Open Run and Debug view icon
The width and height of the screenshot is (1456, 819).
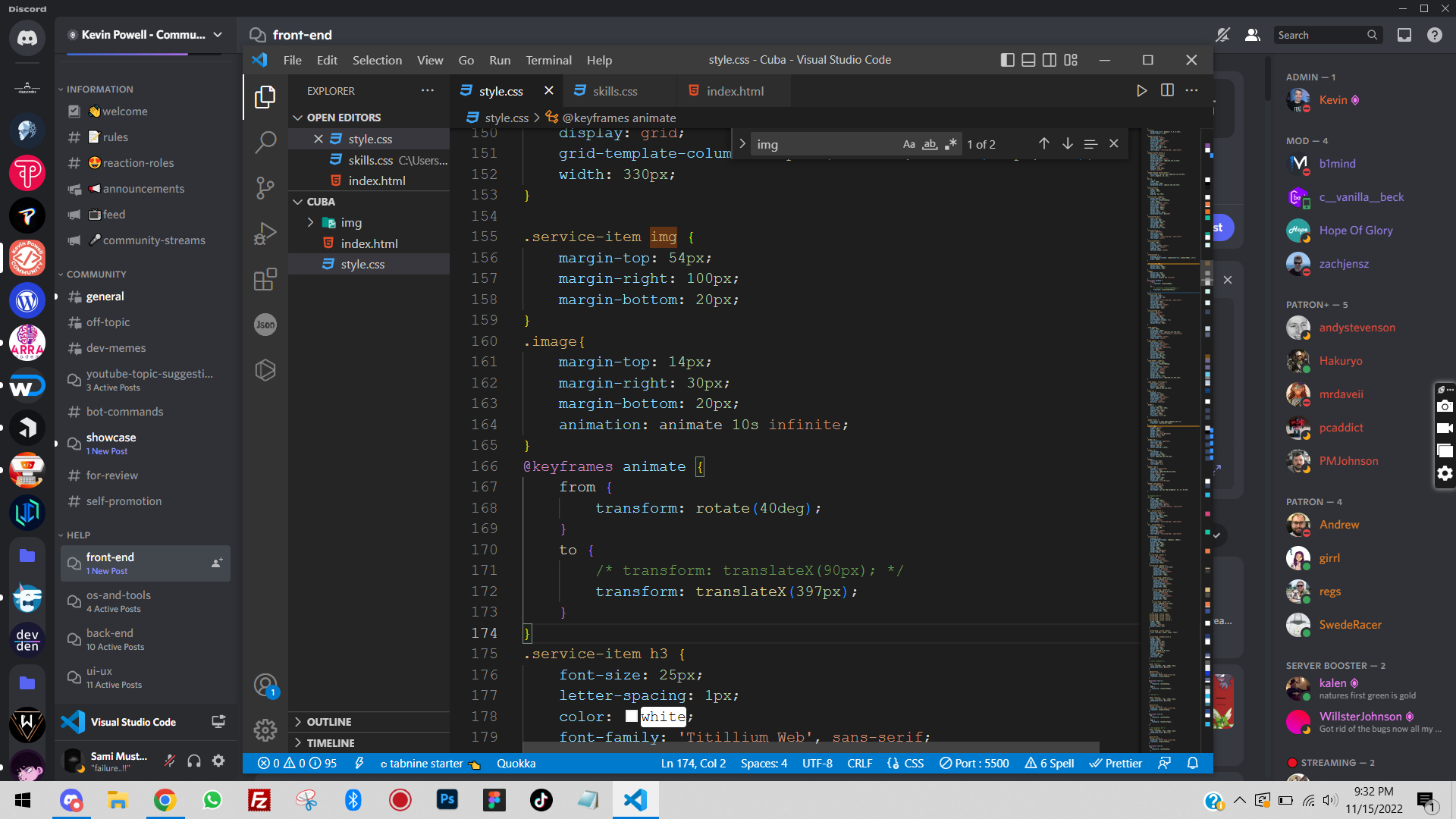click(x=265, y=234)
